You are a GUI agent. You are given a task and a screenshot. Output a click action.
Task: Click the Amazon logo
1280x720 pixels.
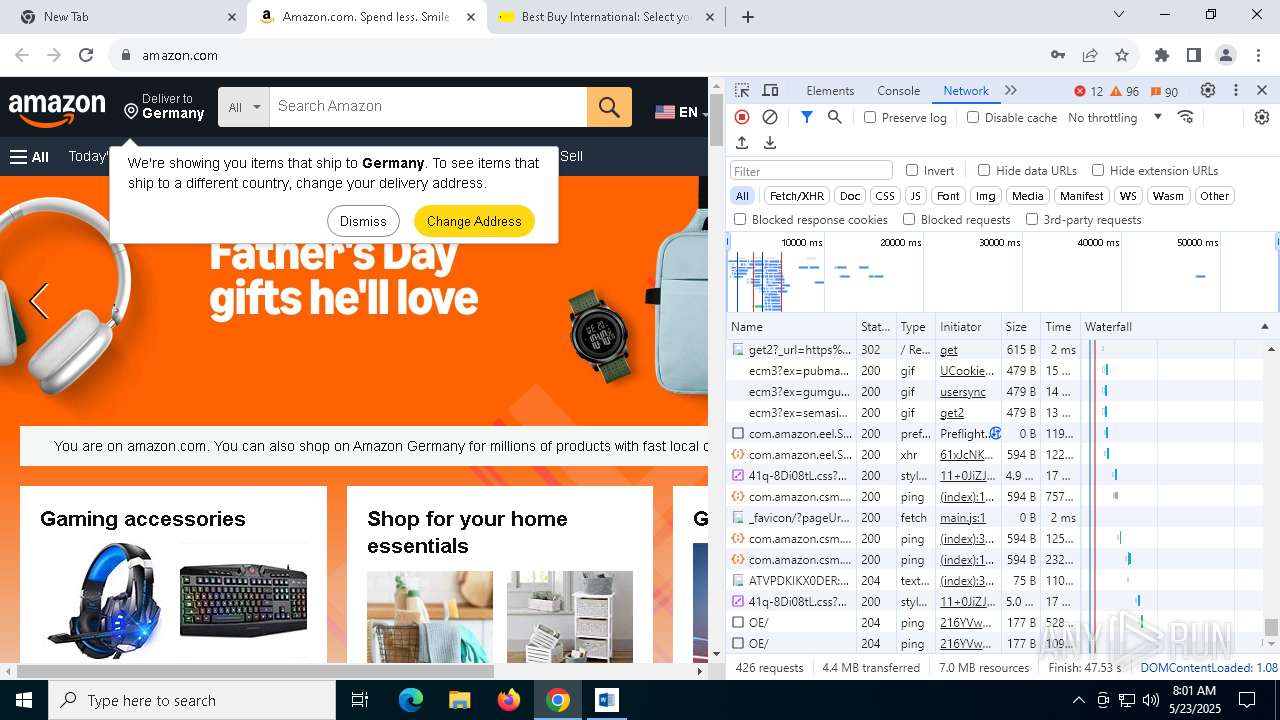coord(57,110)
